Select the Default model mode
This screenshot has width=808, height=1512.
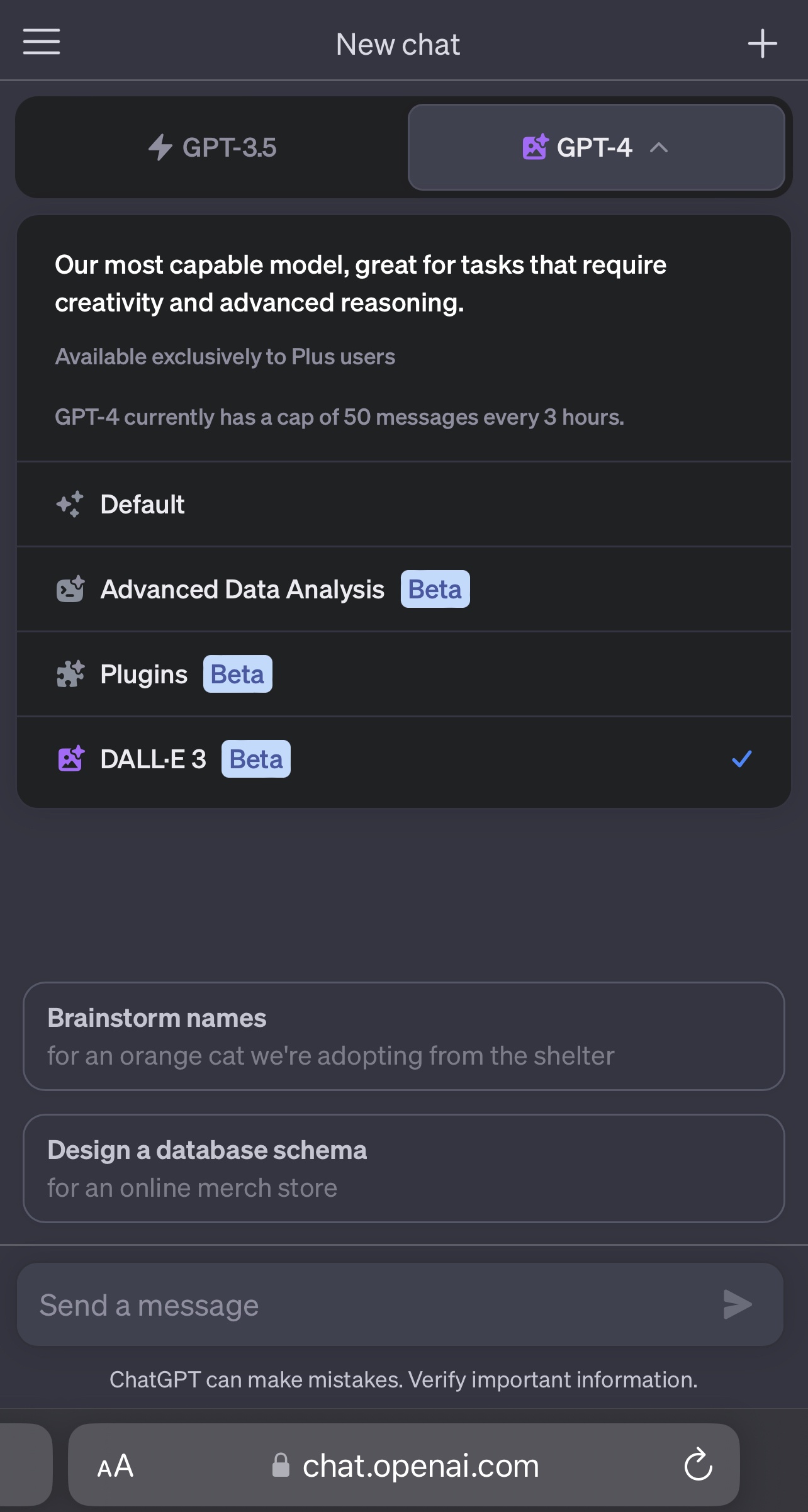[x=403, y=504]
